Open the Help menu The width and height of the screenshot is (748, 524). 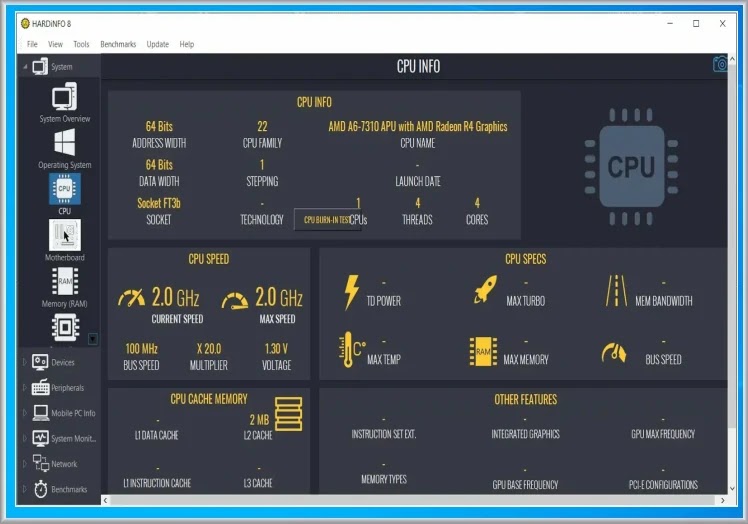(x=187, y=44)
